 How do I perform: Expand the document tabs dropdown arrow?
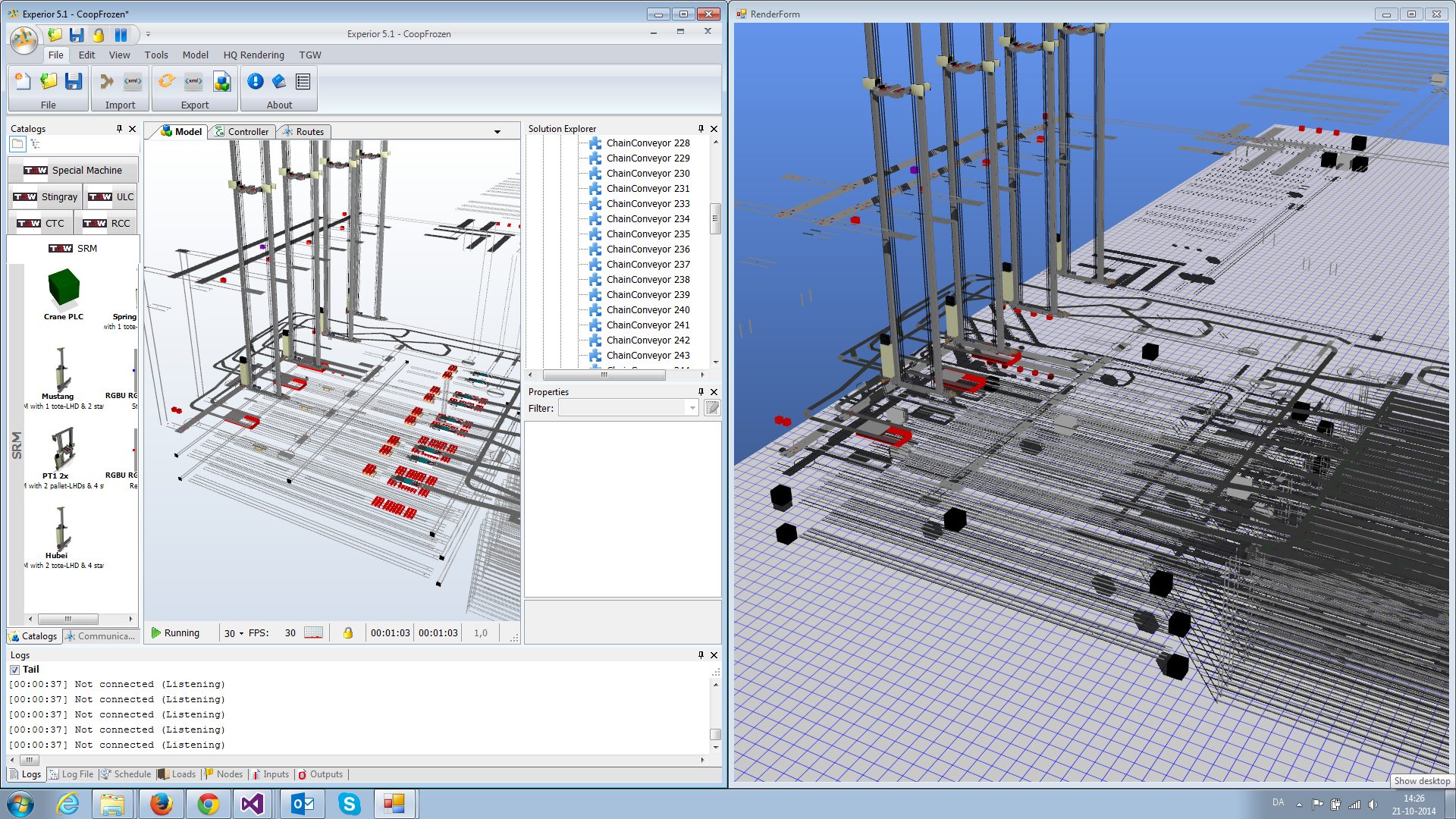click(497, 132)
